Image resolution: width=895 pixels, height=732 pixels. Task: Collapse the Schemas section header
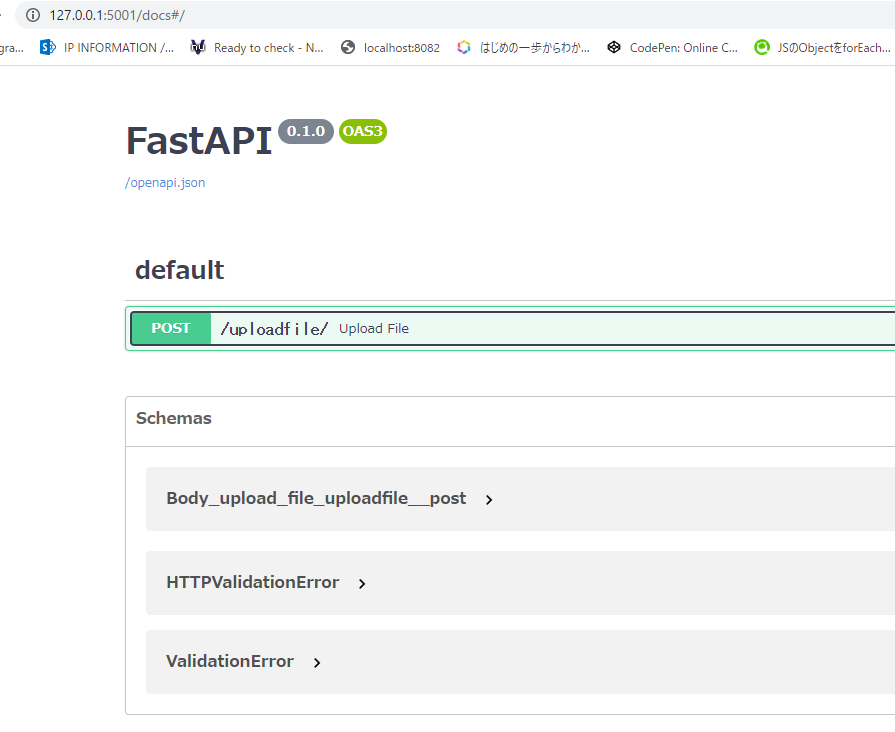[x=174, y=419]
